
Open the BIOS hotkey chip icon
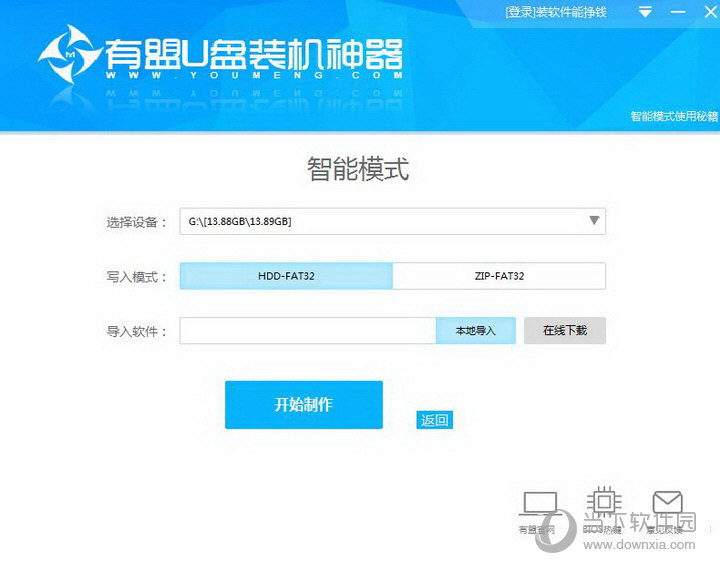[604, 502]
